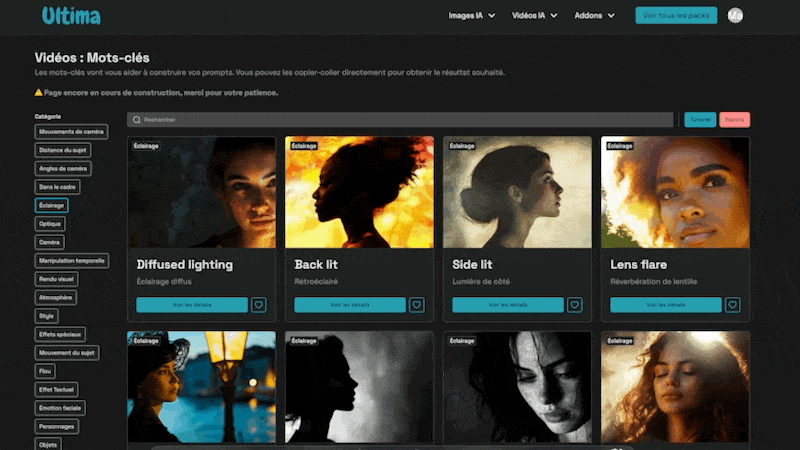Toggle the Favoris filter button
The height and width of the screenshot is (450, 800).
[x=734, y=120]
